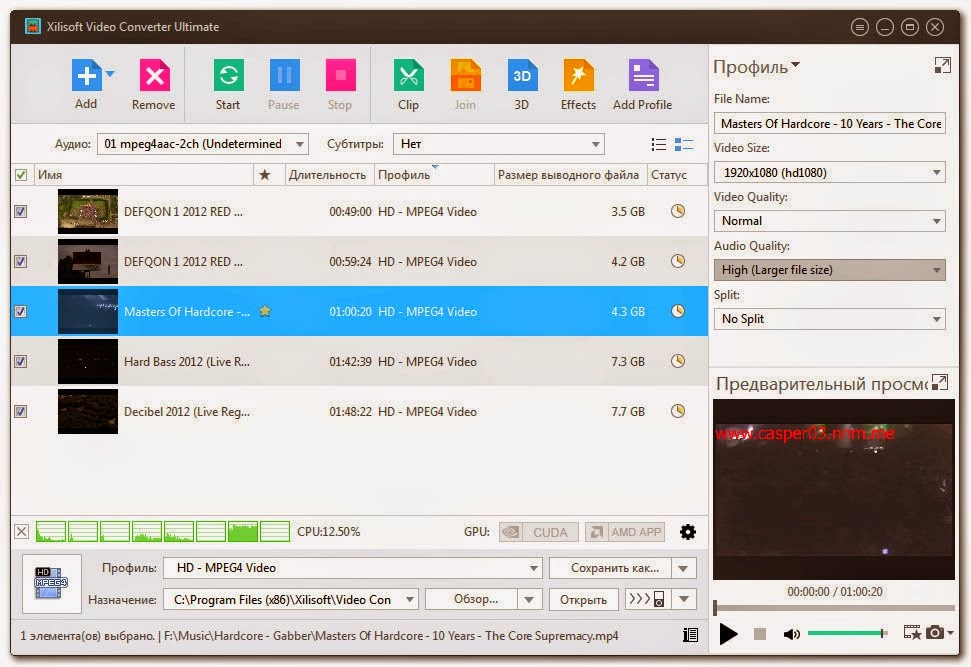Close the CPU usage graph panel
Viewport: 971px width, 667px height.
coord(22,532)
